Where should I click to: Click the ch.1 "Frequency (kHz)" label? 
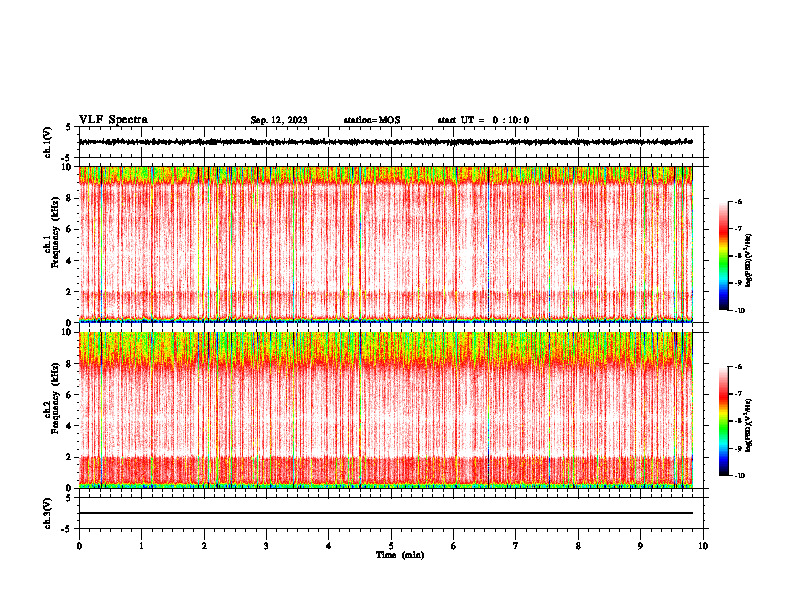(56, 233)
